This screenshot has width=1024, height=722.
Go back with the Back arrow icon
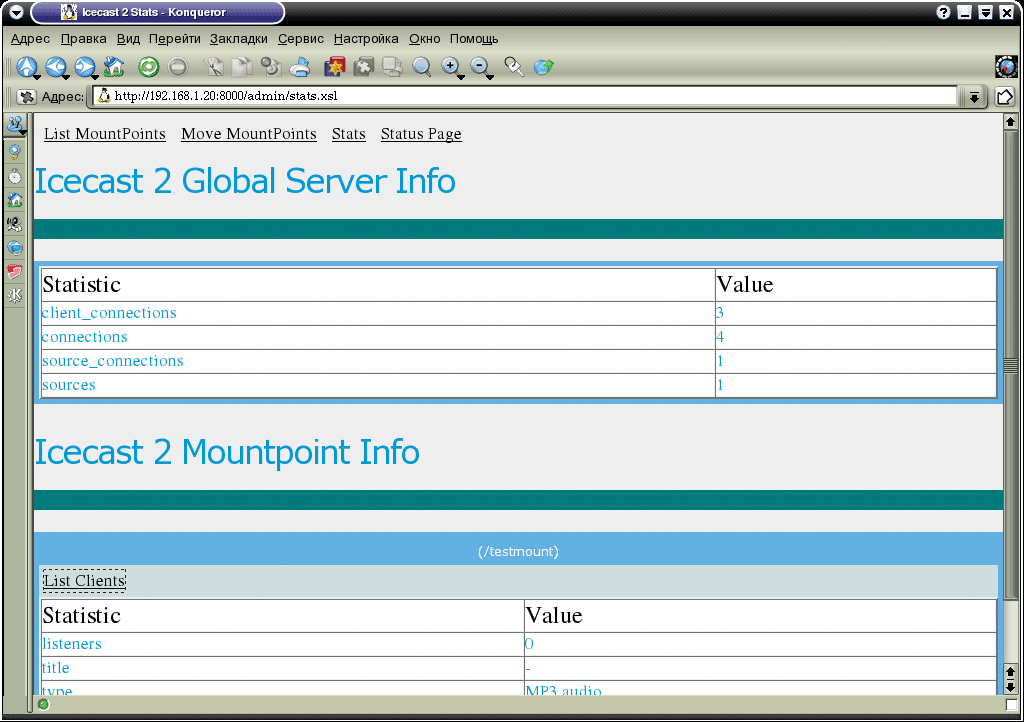point(56,67)
